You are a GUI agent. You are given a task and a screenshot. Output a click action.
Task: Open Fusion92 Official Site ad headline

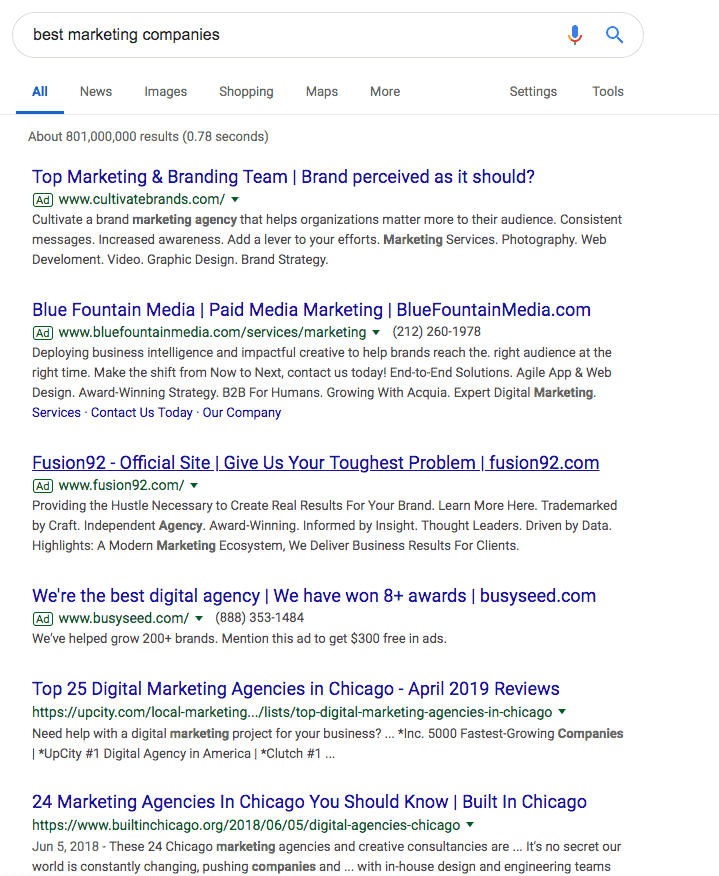coord(316,463)
